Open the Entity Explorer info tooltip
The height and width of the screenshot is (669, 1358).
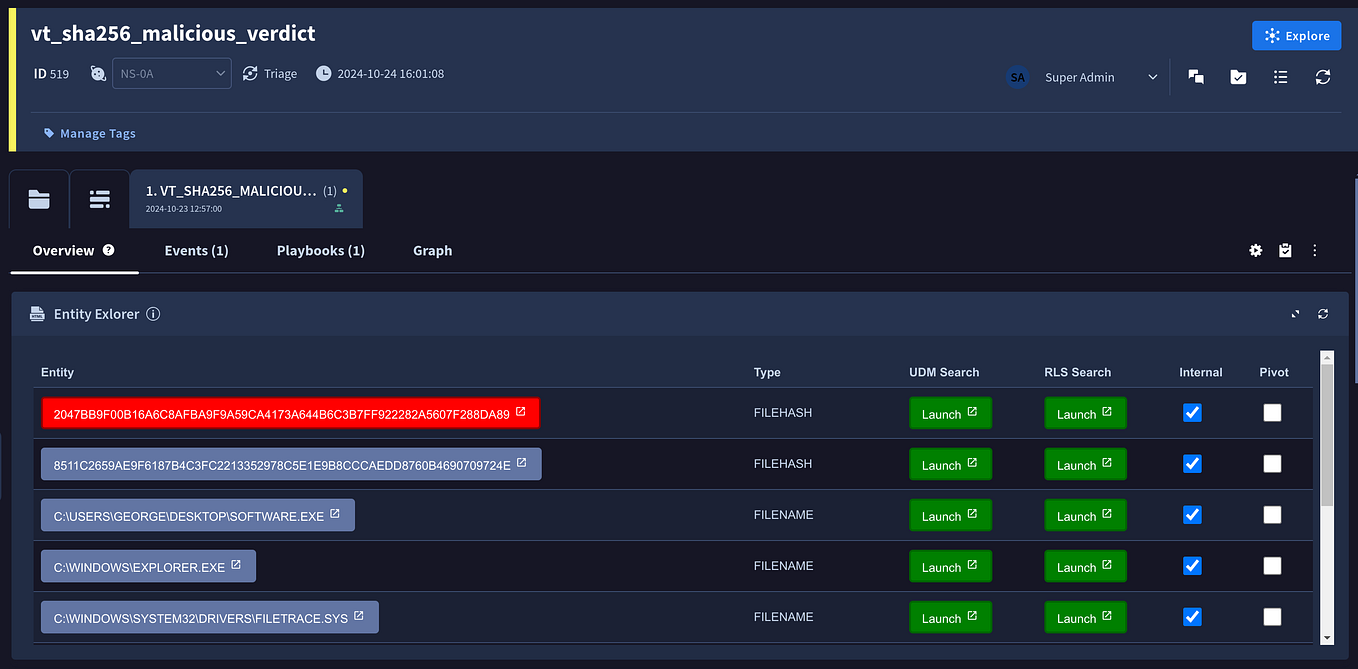(153, 313)
